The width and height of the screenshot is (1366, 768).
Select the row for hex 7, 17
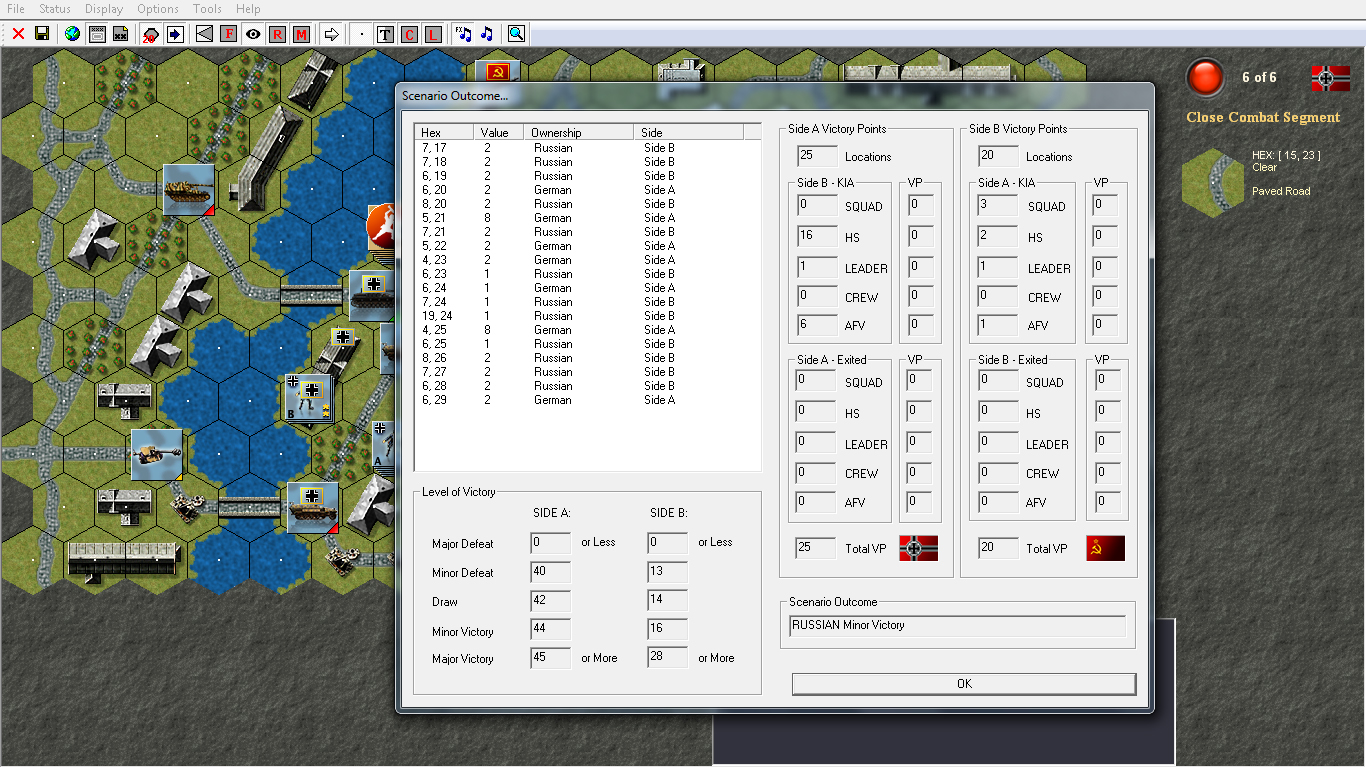587,148
